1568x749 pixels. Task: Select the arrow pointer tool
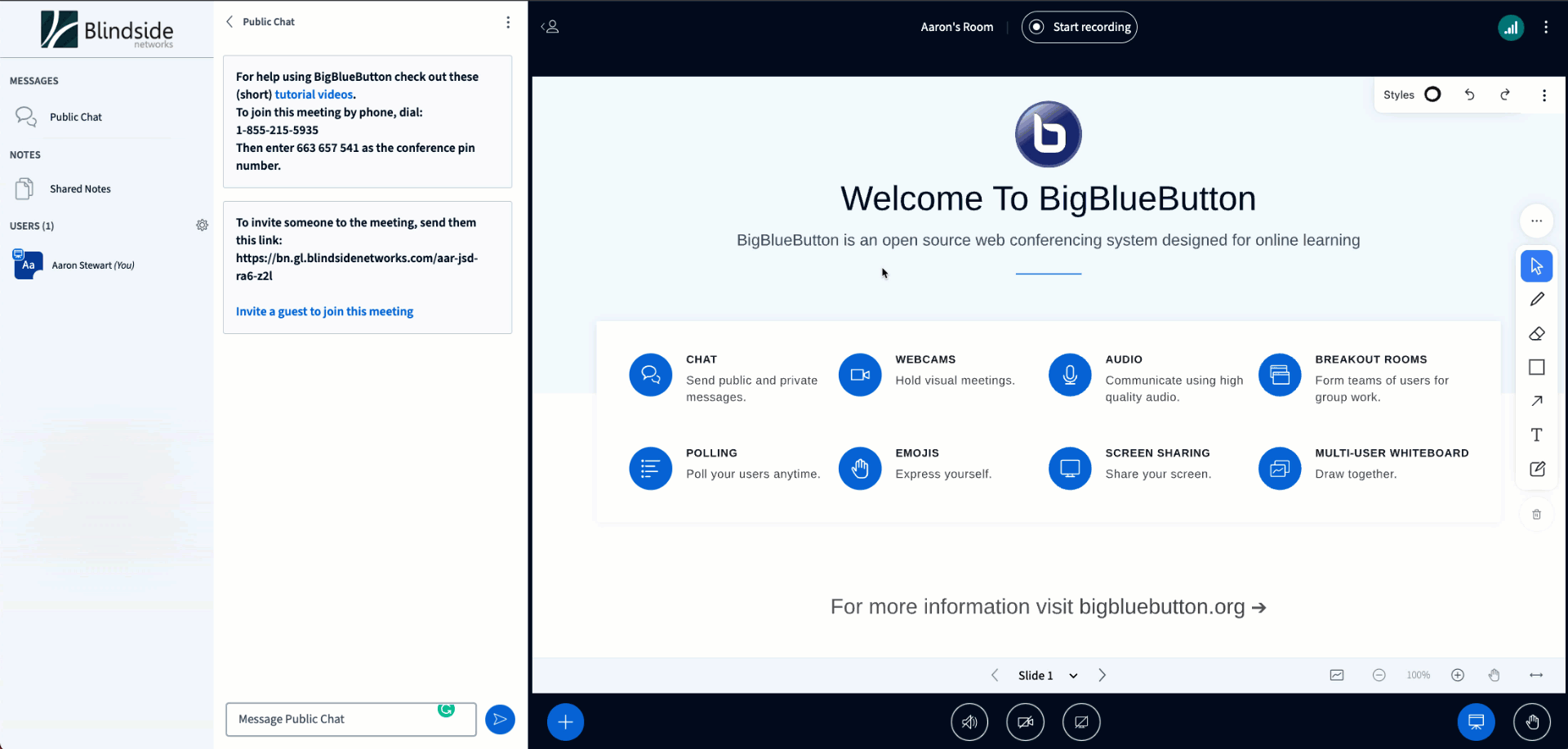[x=1536, y=265]
